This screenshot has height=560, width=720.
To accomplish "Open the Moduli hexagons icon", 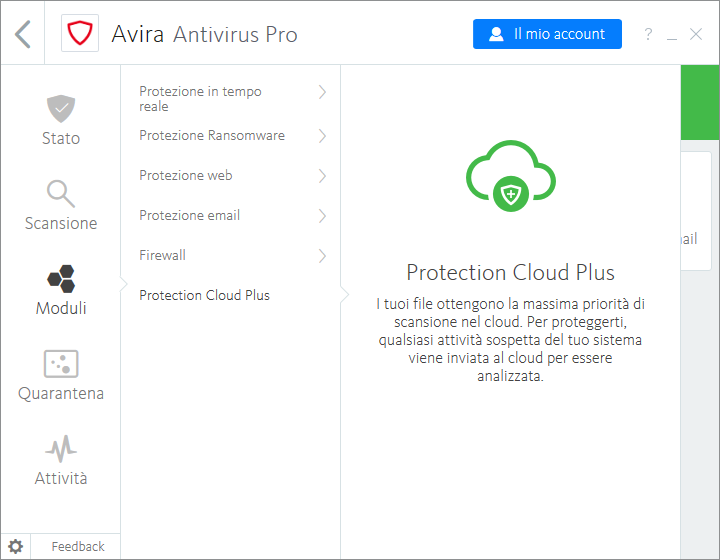I will 61,278.
